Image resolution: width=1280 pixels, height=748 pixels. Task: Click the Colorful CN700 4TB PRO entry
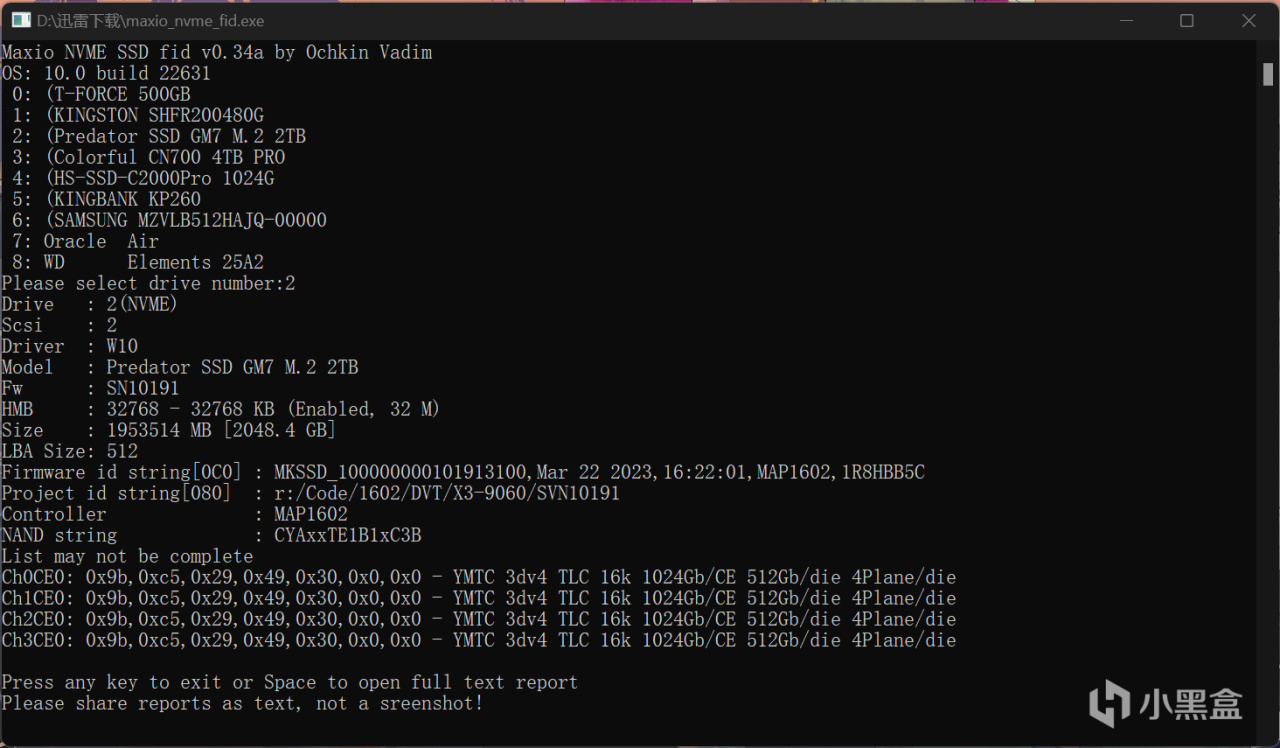(165, 157)
